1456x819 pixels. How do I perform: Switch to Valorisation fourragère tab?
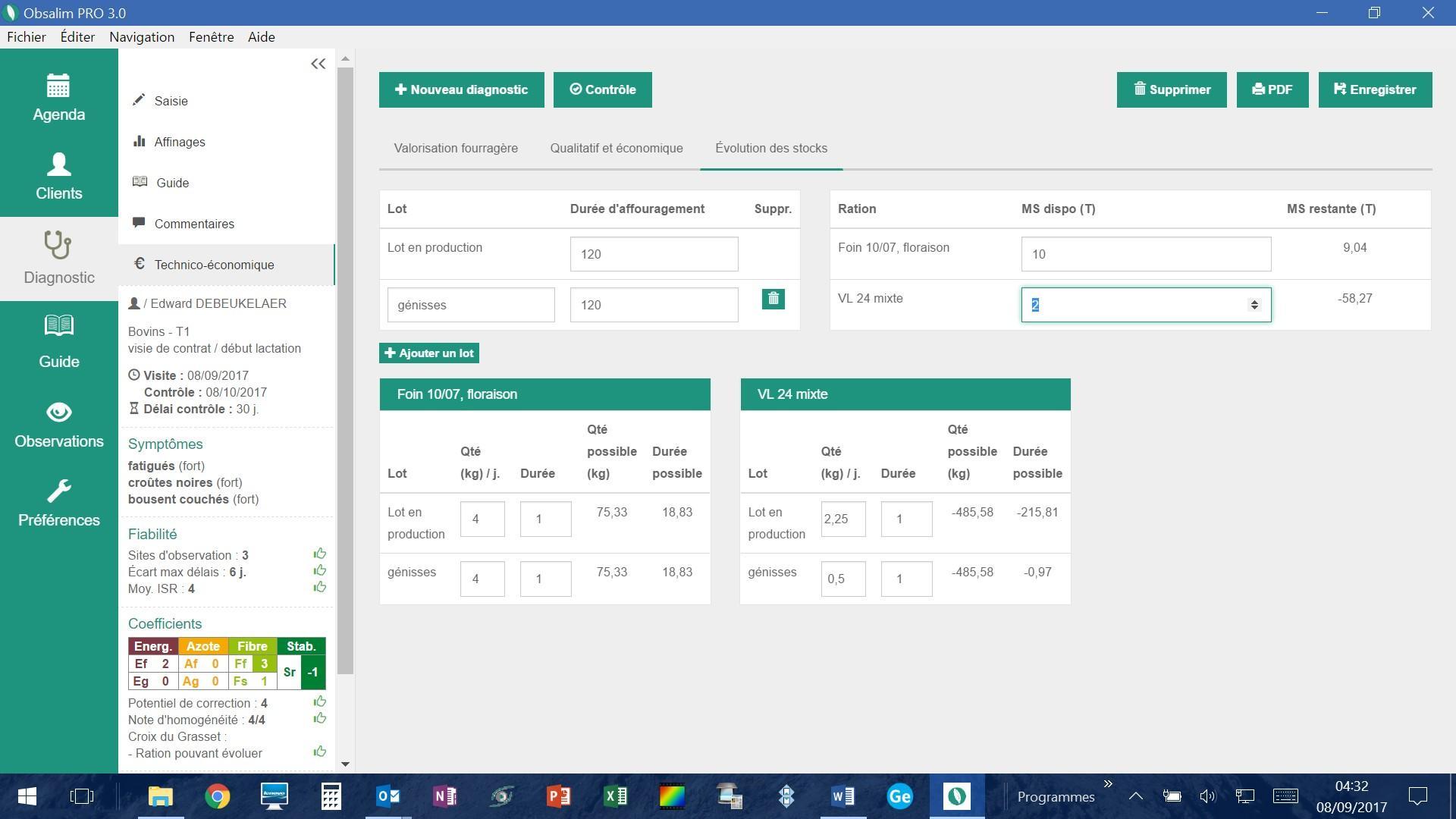(456, 149)
